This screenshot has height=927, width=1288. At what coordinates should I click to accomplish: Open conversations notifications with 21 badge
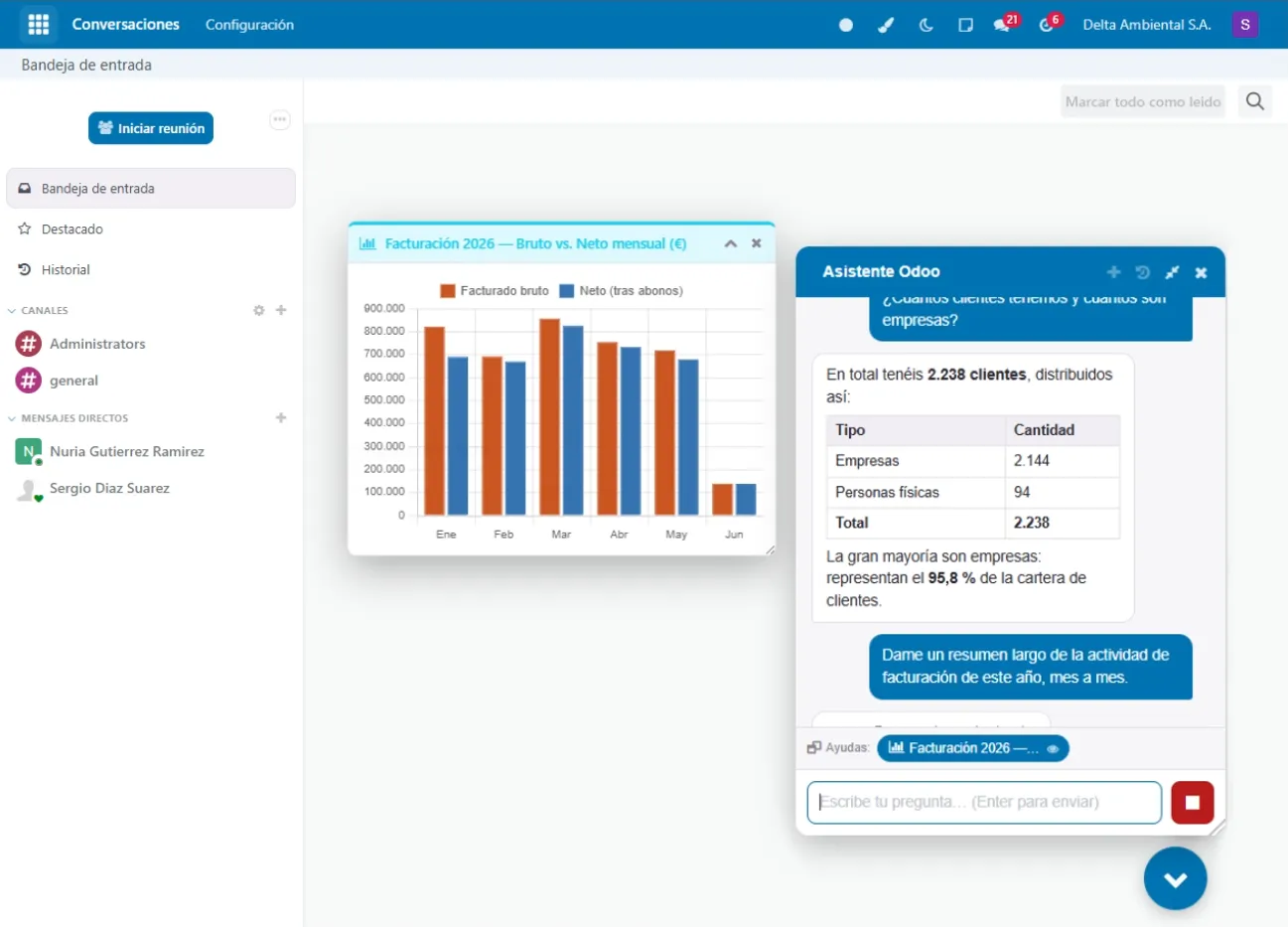[x=1005, y=23]
